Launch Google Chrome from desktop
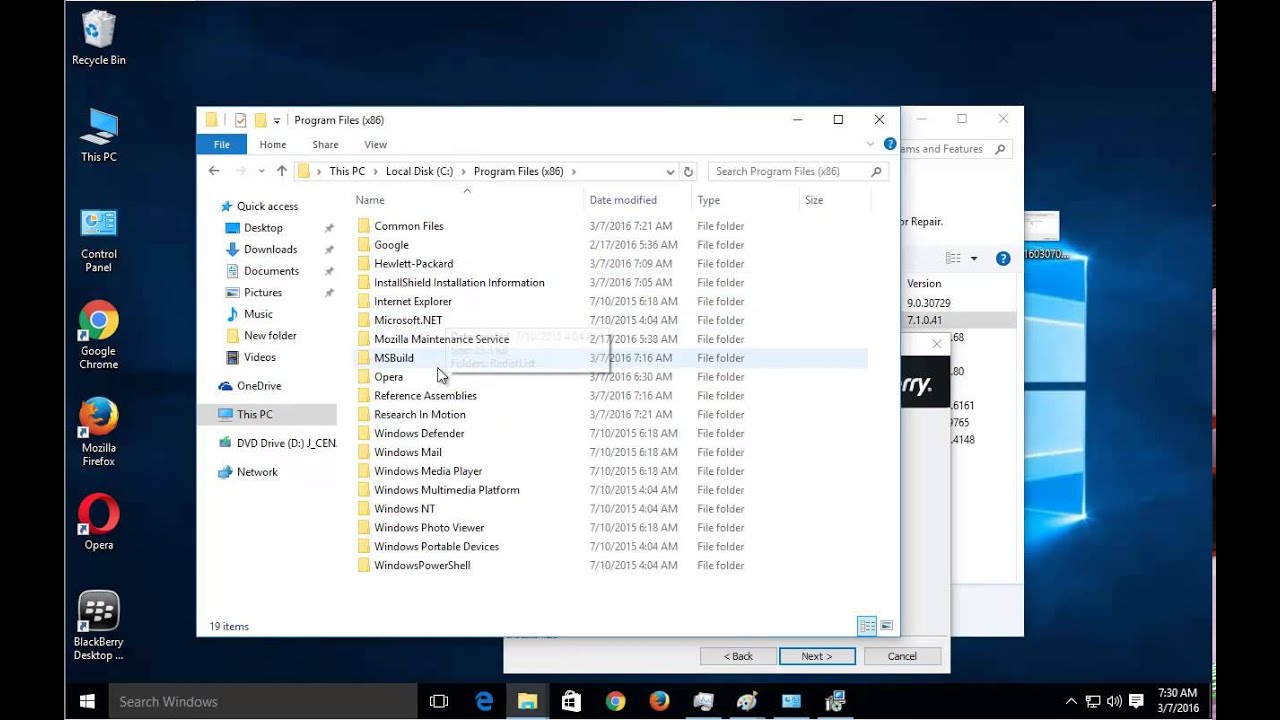 (x=98, y=335)
